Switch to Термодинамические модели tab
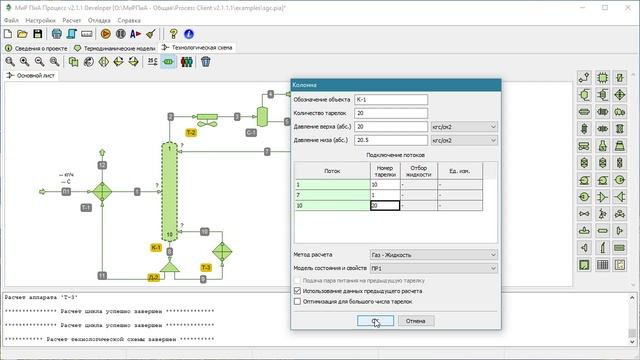This screenshot has width=640, height=360. 114,48
